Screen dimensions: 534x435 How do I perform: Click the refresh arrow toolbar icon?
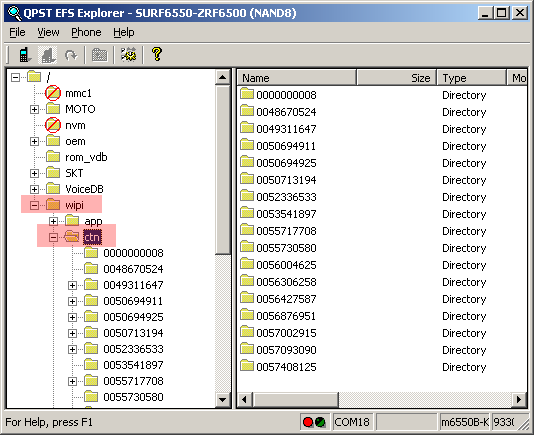click(71, 55)
